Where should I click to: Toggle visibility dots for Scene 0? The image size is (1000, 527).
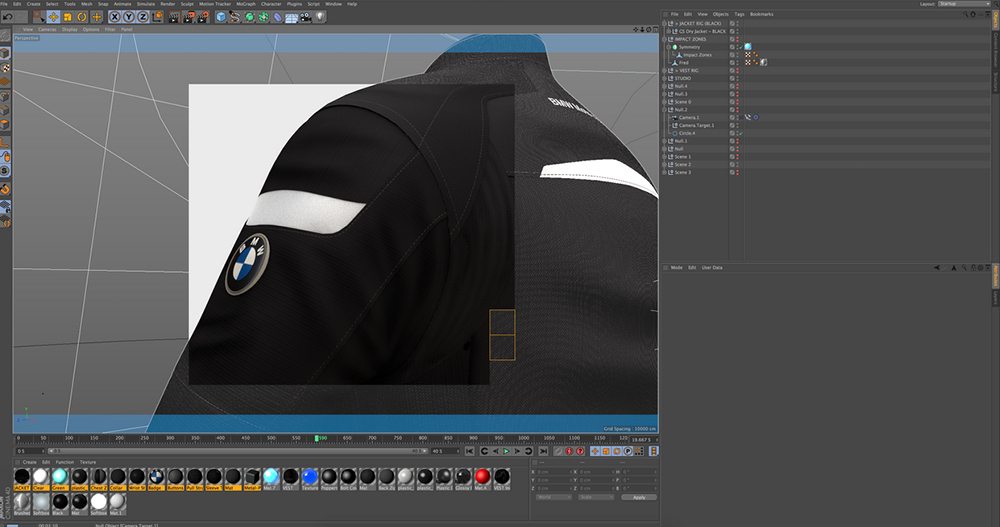[738, 102]
